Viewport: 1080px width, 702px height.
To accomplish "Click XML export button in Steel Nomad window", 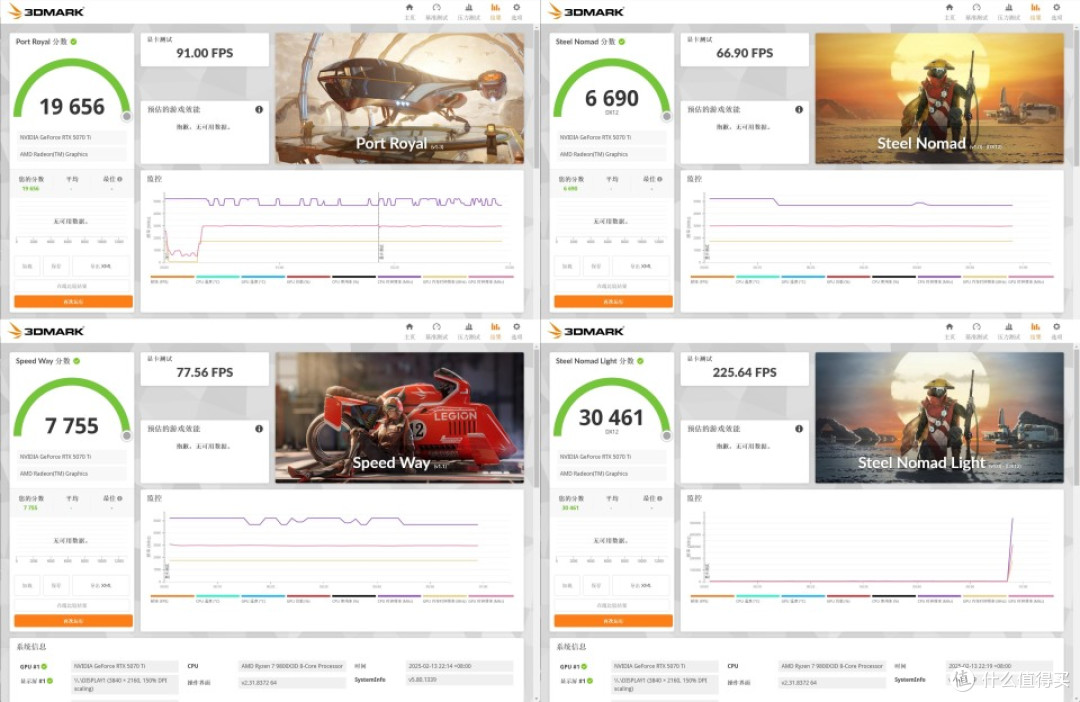I will tap(641, 266).
